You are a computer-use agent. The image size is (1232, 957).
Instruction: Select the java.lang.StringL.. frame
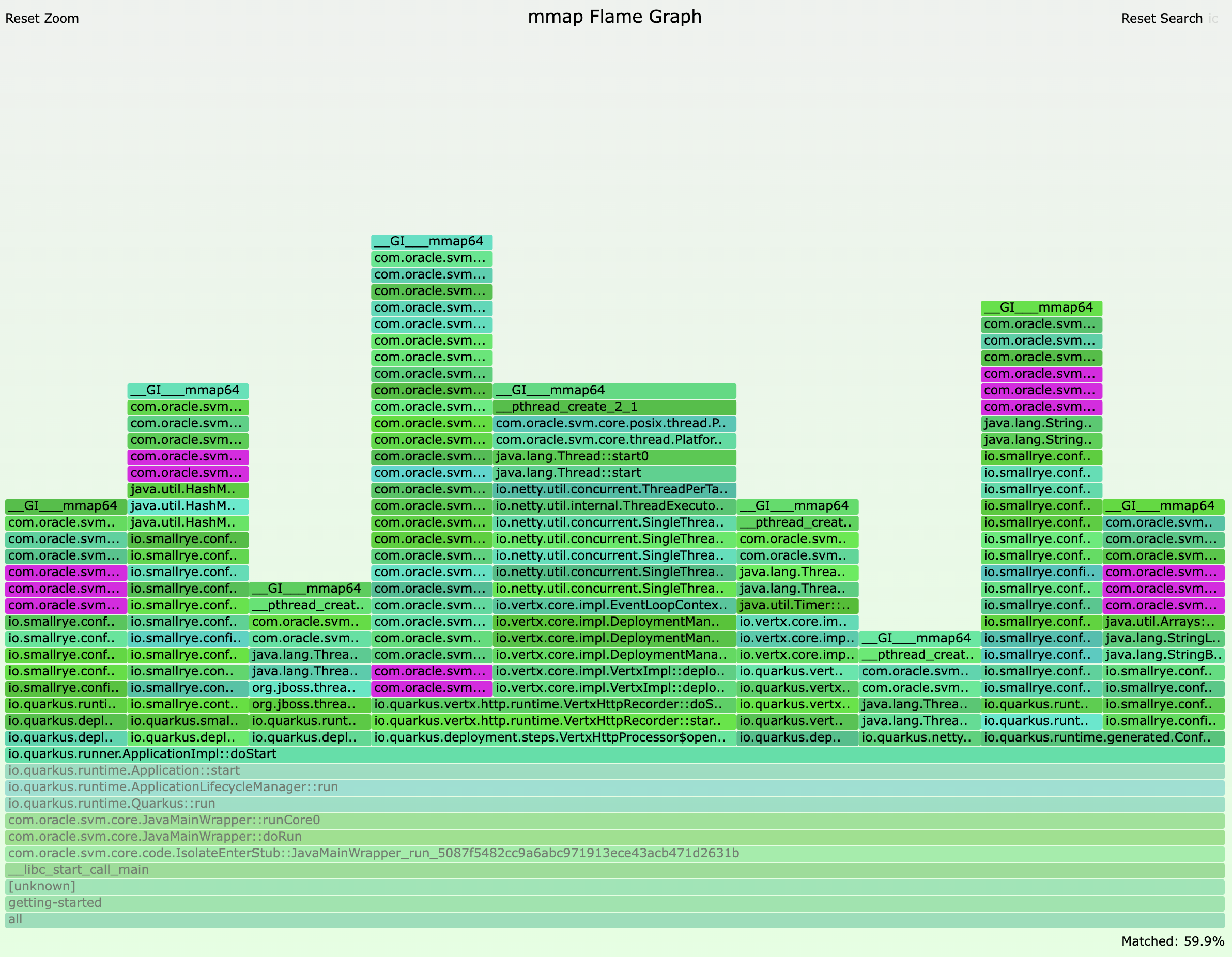pyautogui.click(x=1164, y=639)
